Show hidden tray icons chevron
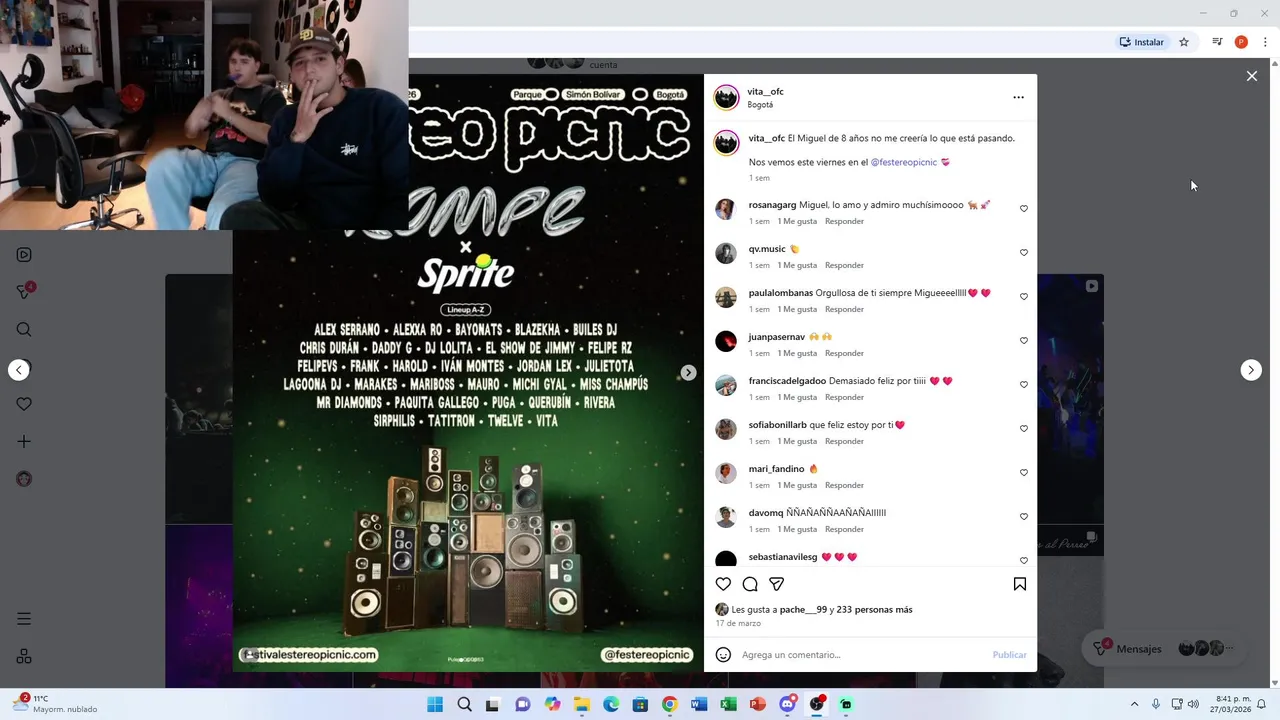The height and width of the screenshot is (720, 1280). 1134,704
